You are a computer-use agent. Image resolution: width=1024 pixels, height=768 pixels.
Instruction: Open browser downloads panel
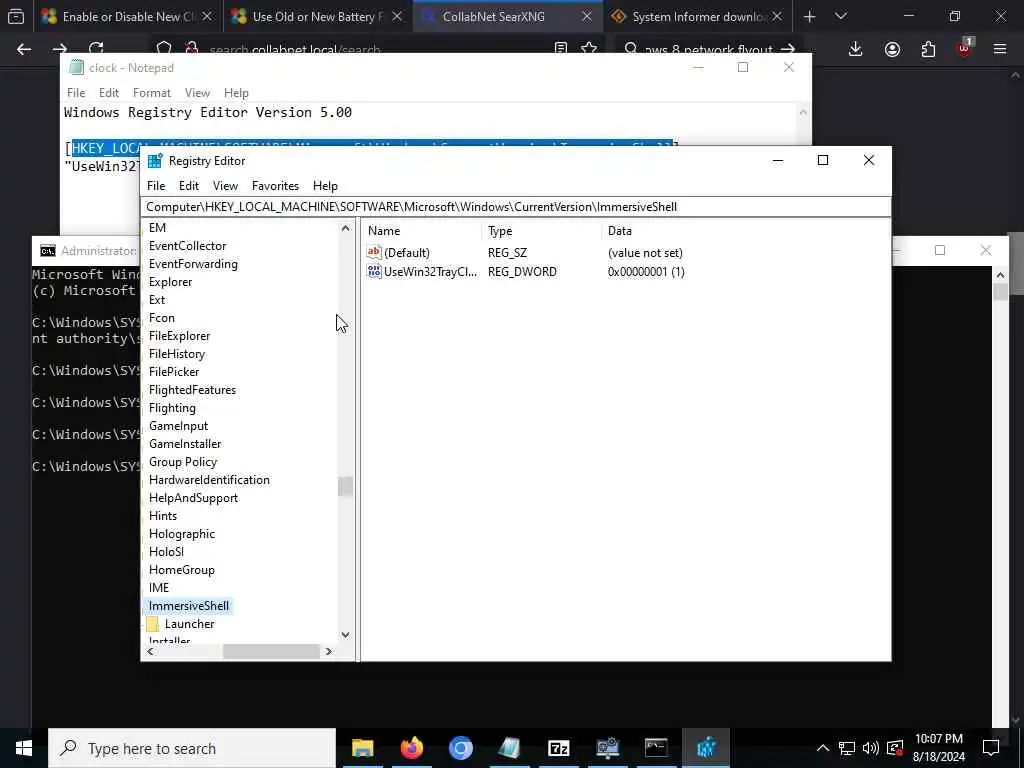coord(856,49)
